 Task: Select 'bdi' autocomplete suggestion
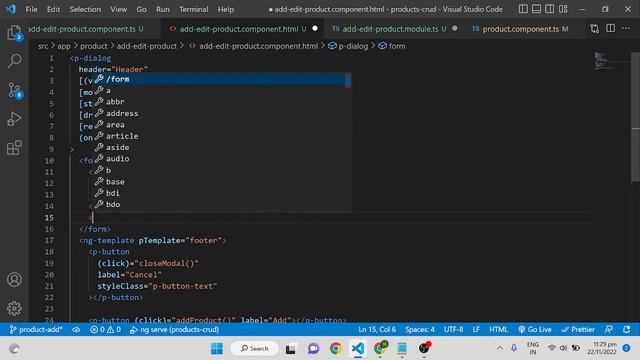point(222,193)
